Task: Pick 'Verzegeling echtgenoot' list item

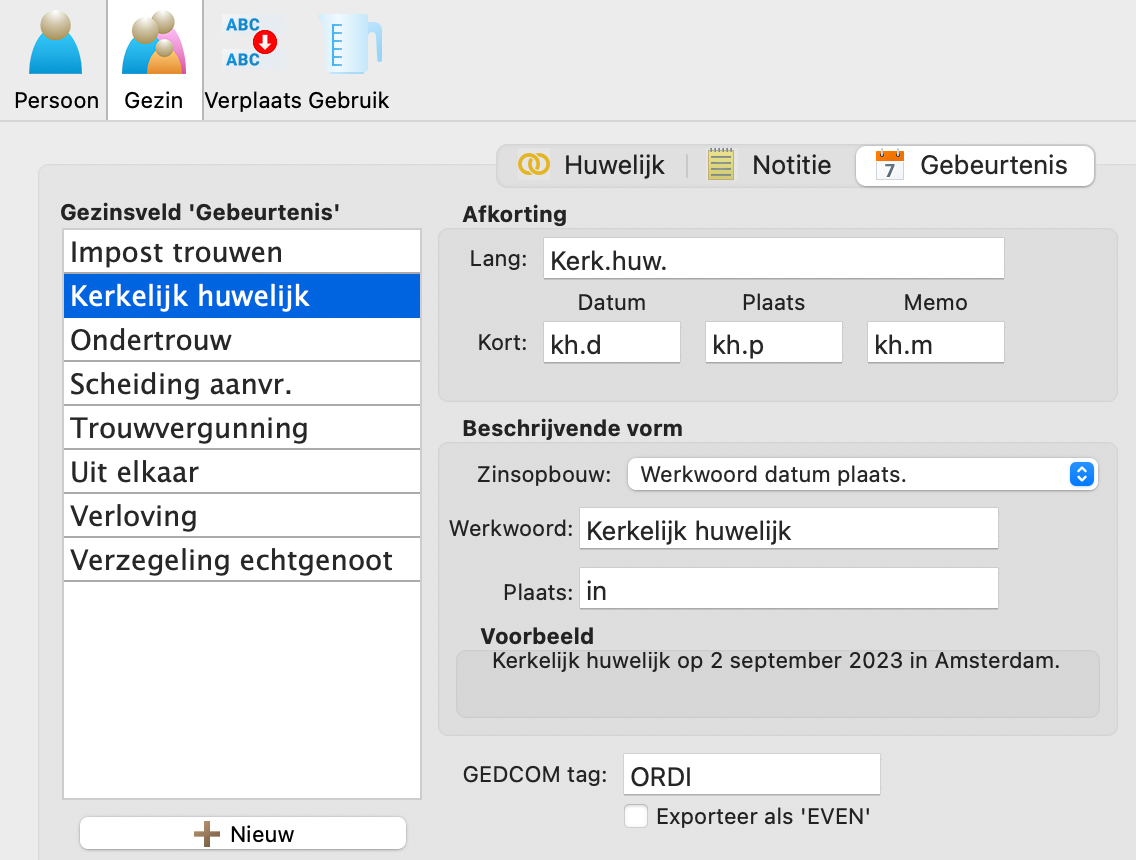Action: coord(242,560)
